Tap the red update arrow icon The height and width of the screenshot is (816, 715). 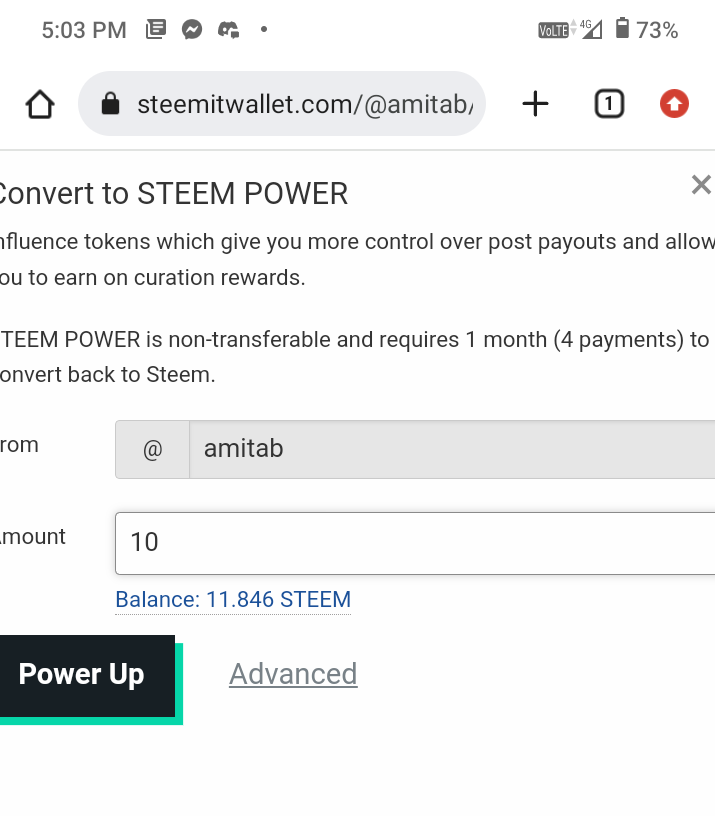pyautogui.click(x=675, y=104)
